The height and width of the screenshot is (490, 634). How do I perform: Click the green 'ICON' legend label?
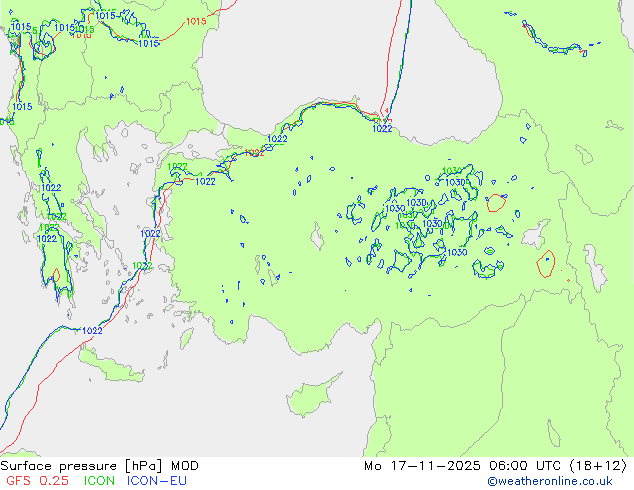click(99, 481)
